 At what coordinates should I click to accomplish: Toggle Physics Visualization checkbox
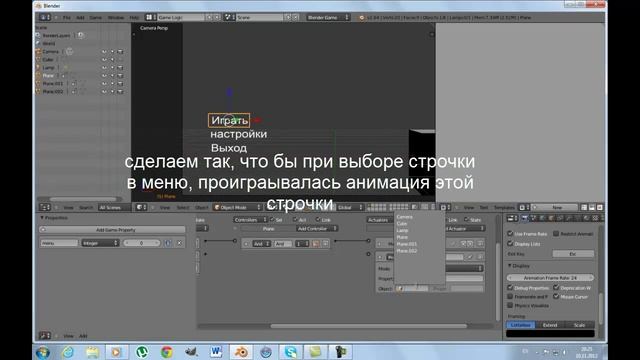click(510, 305)
